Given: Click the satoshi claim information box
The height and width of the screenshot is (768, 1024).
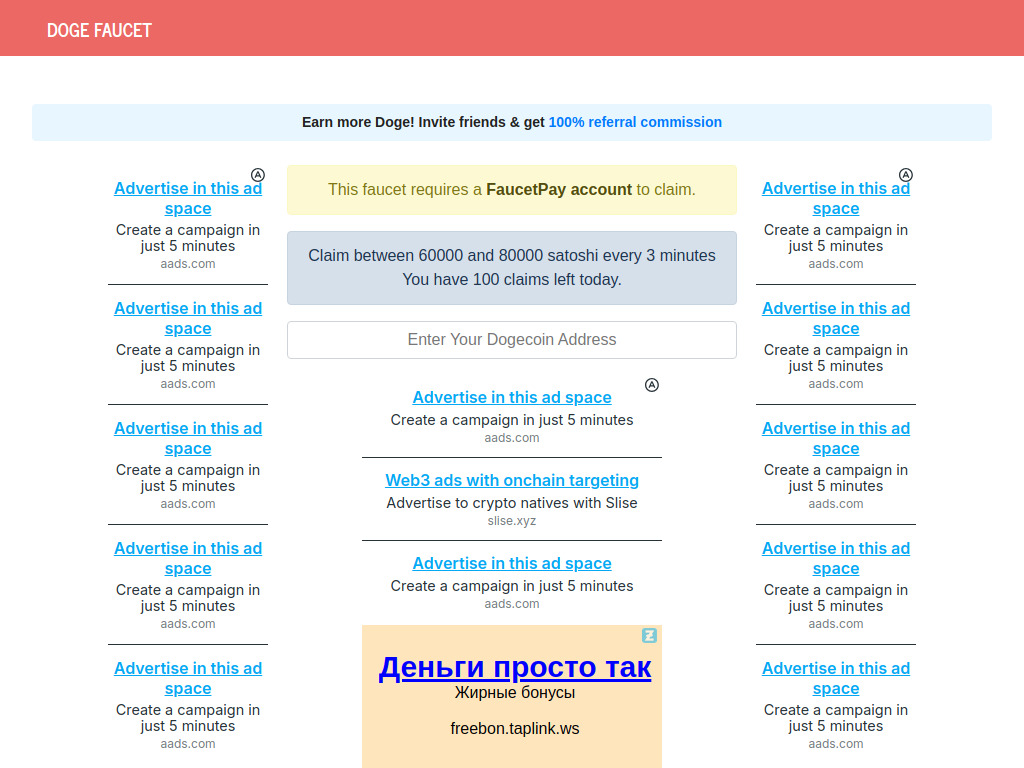Looking at the screenshot, I should click(512, 267).
